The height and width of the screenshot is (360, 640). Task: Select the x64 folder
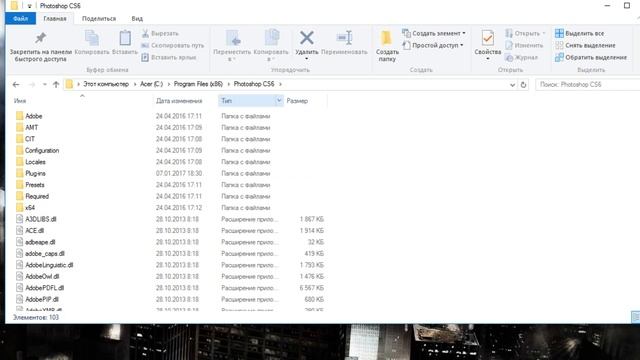30,208
